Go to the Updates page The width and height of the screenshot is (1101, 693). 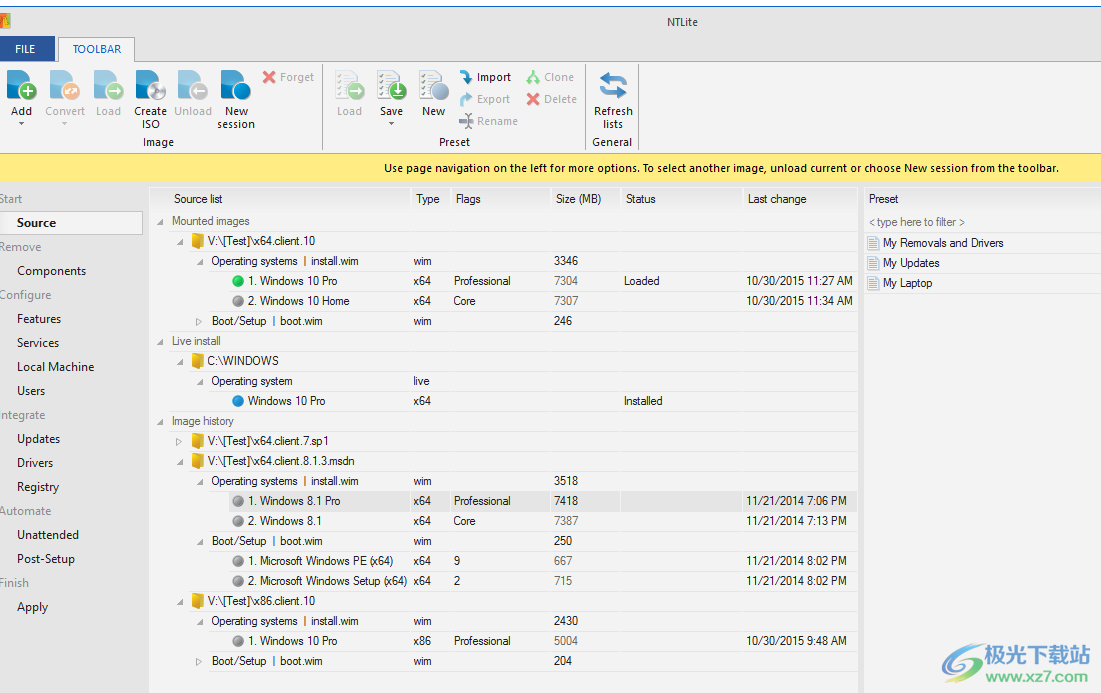pos(39,439)
